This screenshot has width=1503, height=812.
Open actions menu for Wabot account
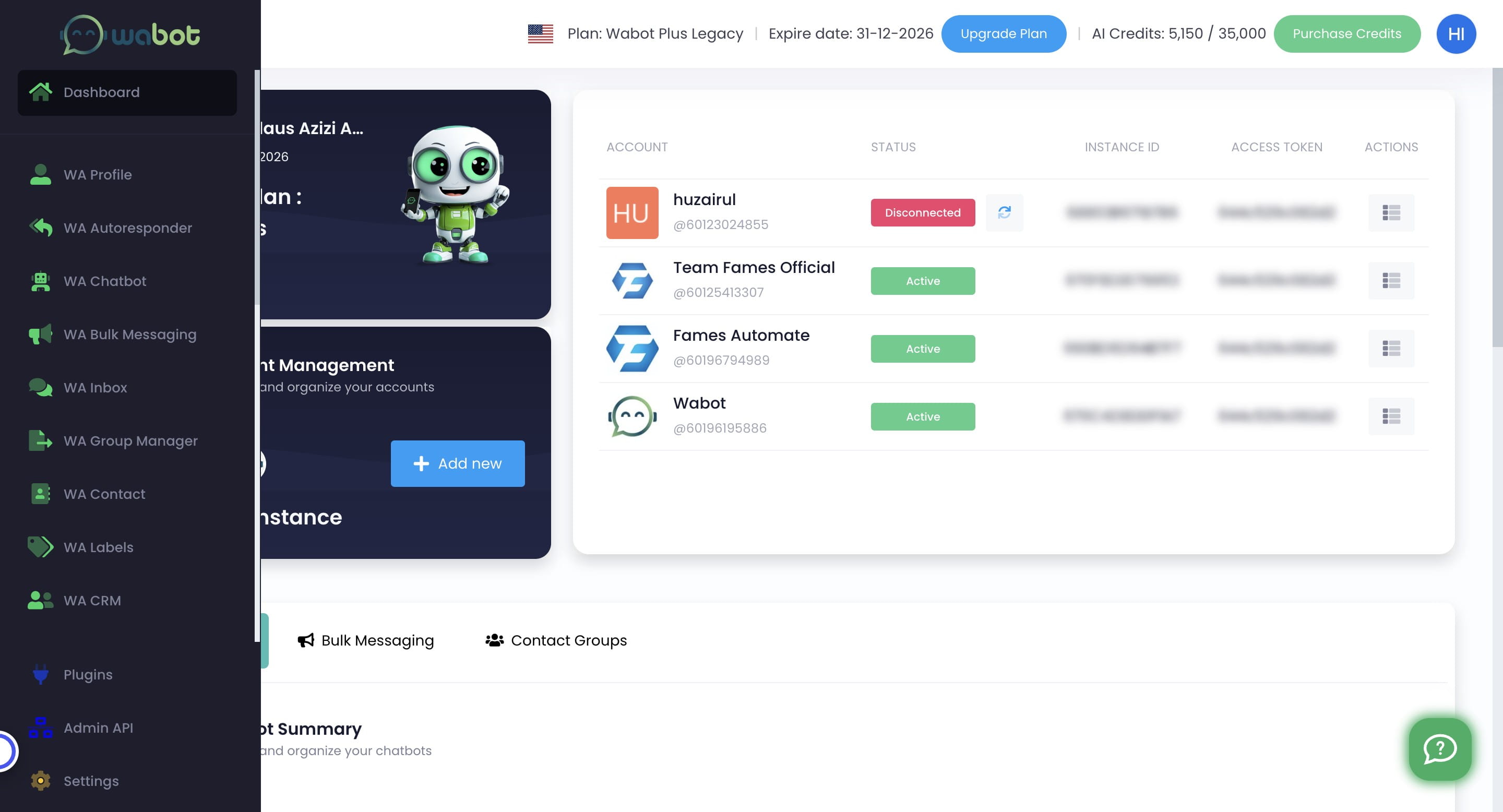1390,416
